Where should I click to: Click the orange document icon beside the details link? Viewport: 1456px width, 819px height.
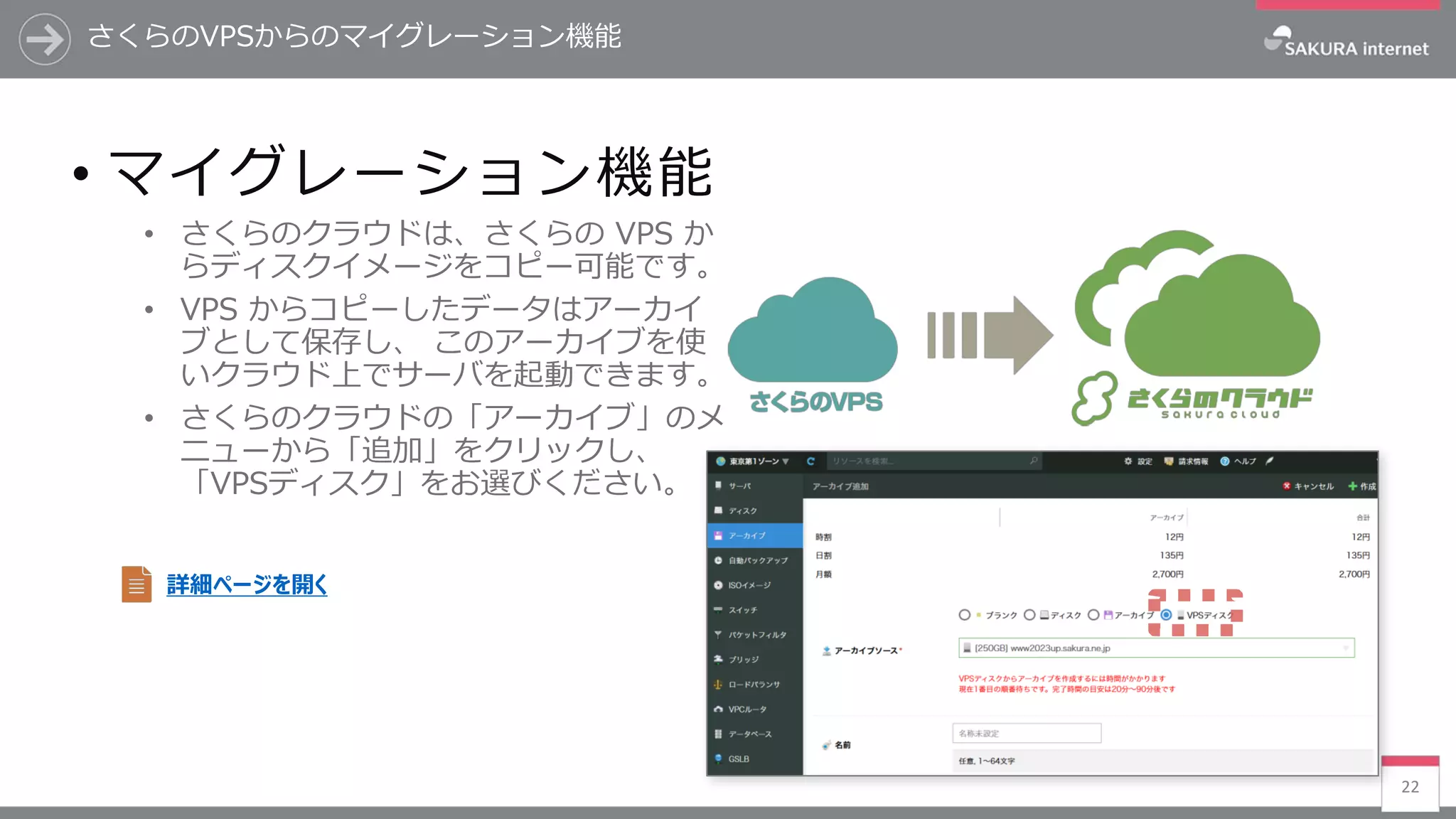coord(136,584)
